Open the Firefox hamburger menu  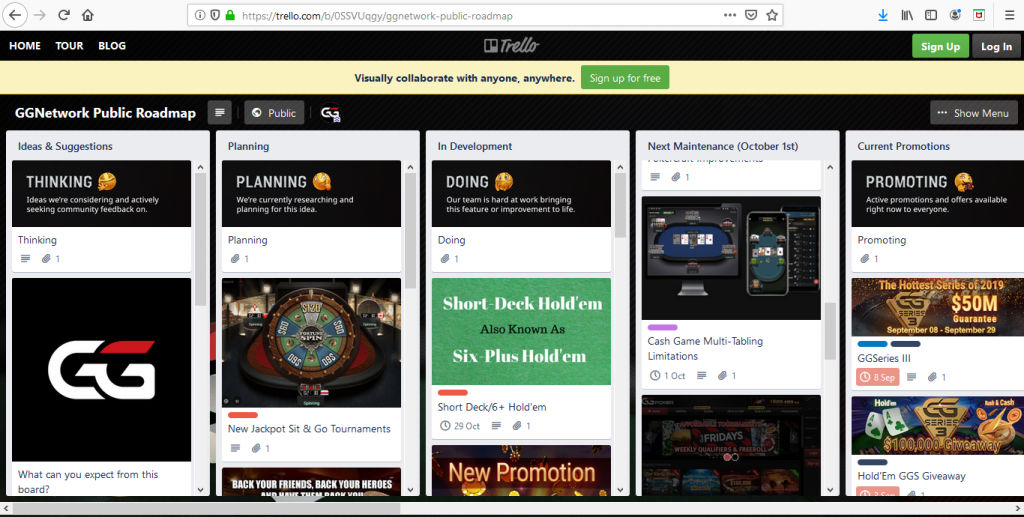pyautogui.click(x=1008, y=15)
